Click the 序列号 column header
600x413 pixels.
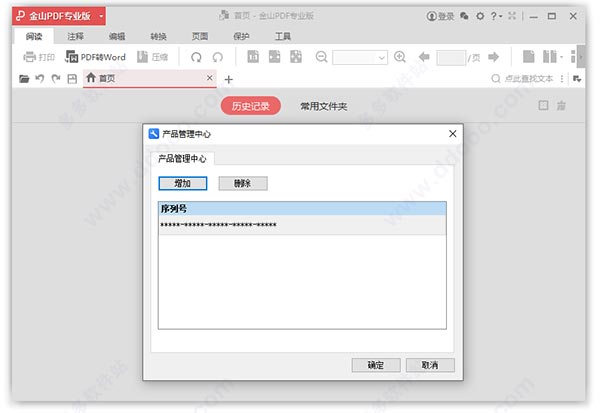[x=302, y=209]
